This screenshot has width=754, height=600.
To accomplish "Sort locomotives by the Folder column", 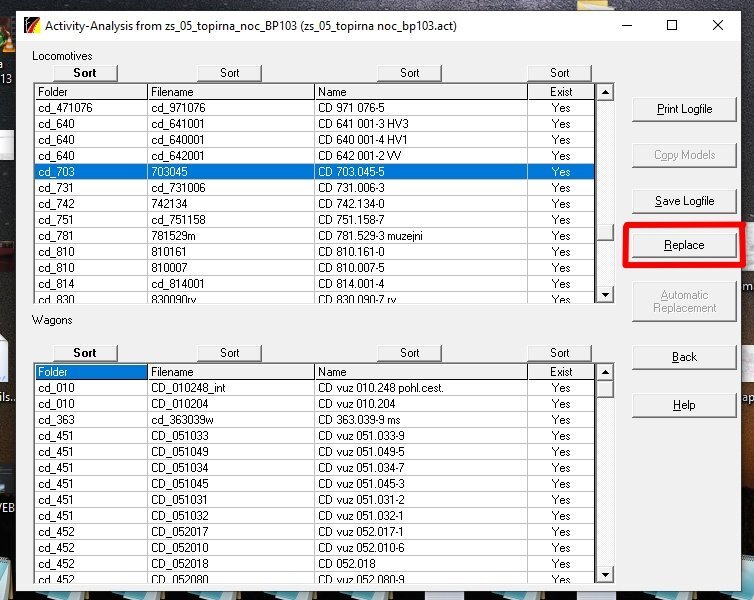I will pyautogui.click(x=85, y=73).
